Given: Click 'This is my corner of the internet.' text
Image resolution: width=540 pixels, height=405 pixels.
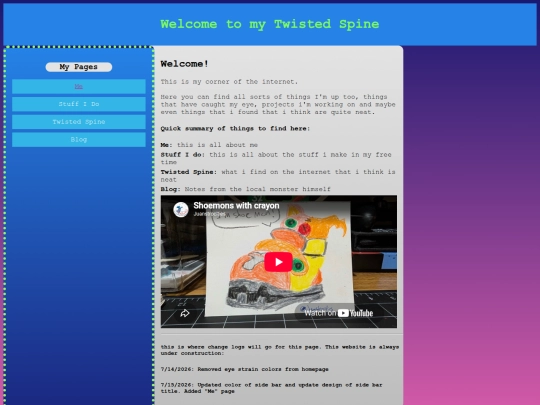Looking at the screenshot, I should (229, 82).
